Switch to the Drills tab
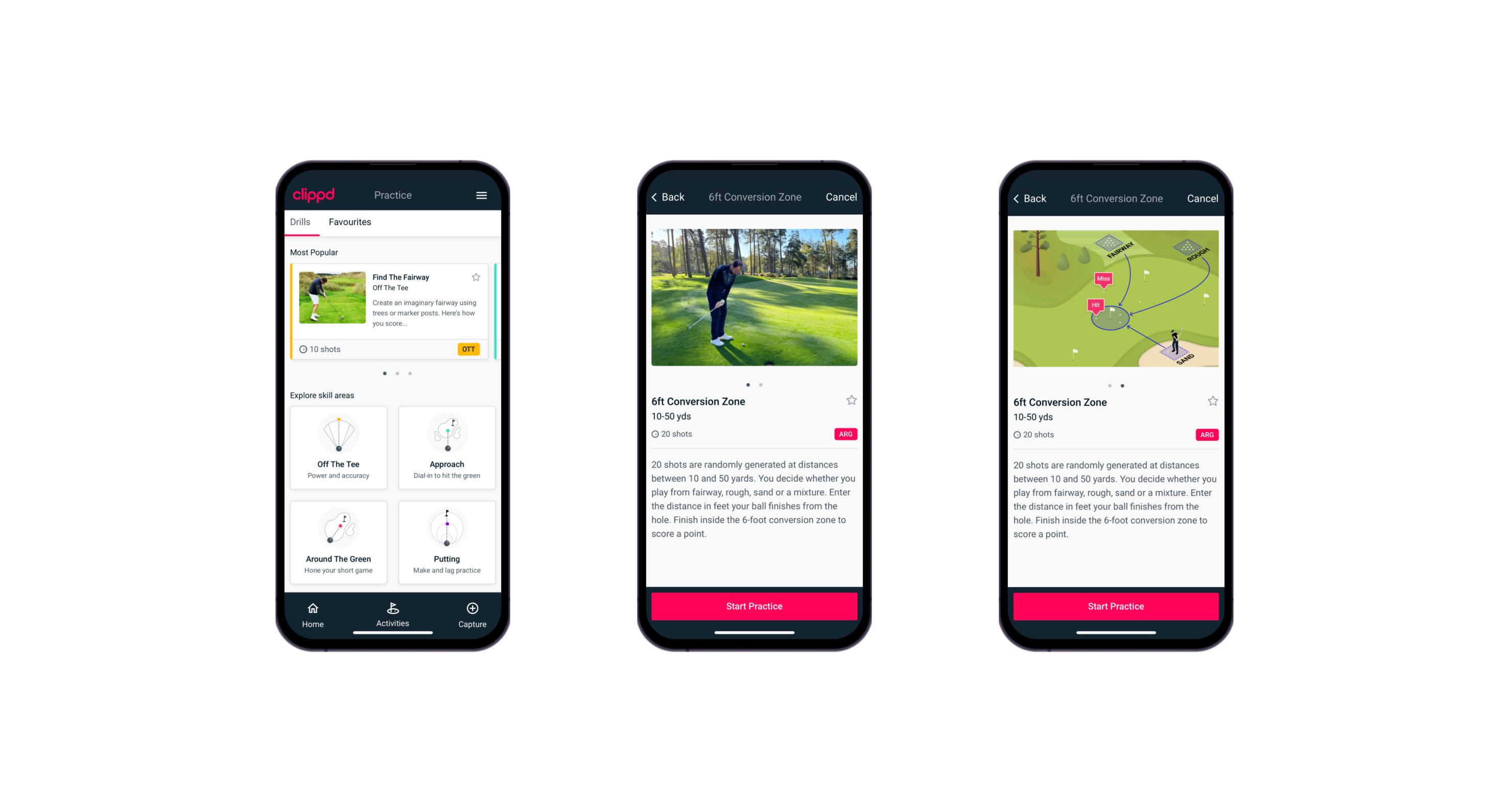Viewport: 1509px width, 812px height. point(300,222)
